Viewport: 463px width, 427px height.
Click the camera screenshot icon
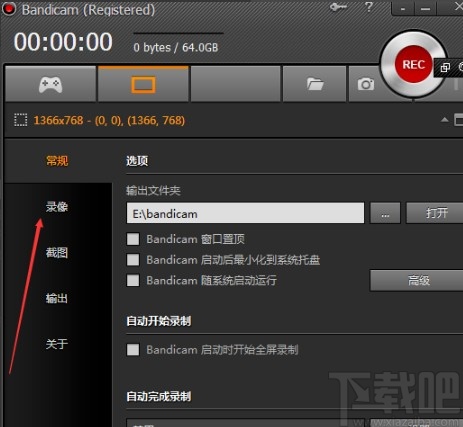click(366, 84)
